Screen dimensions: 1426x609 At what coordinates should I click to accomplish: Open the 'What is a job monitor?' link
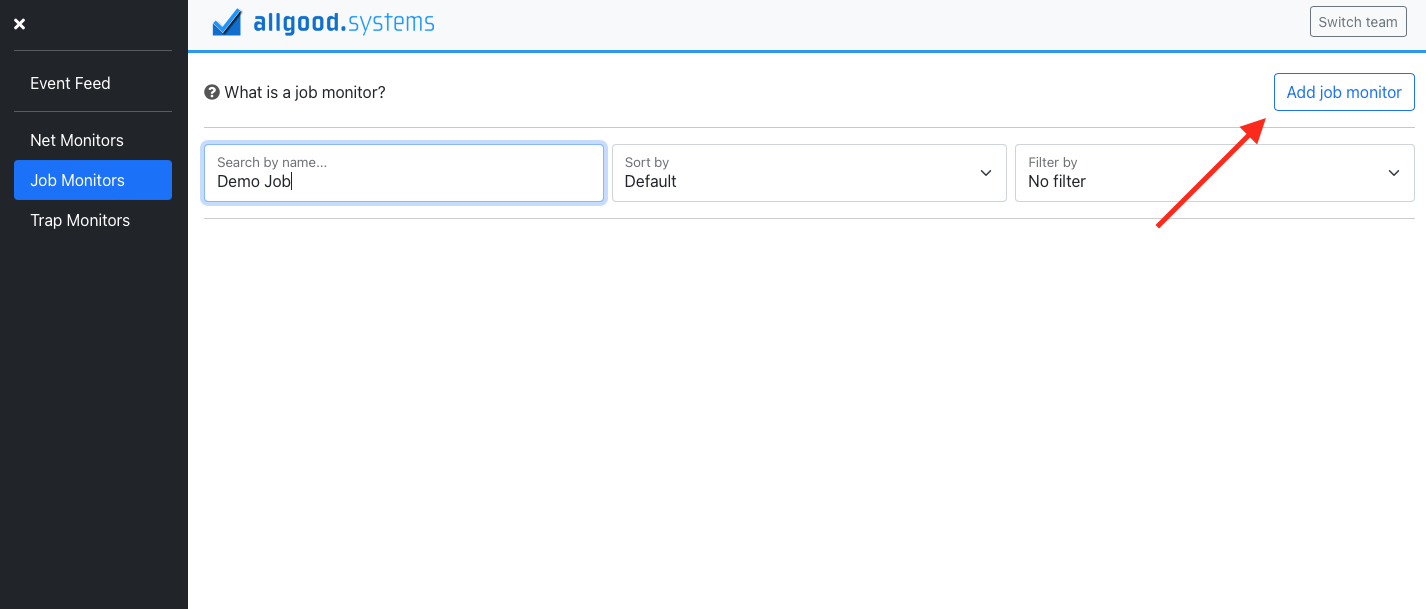coord(304,91)
